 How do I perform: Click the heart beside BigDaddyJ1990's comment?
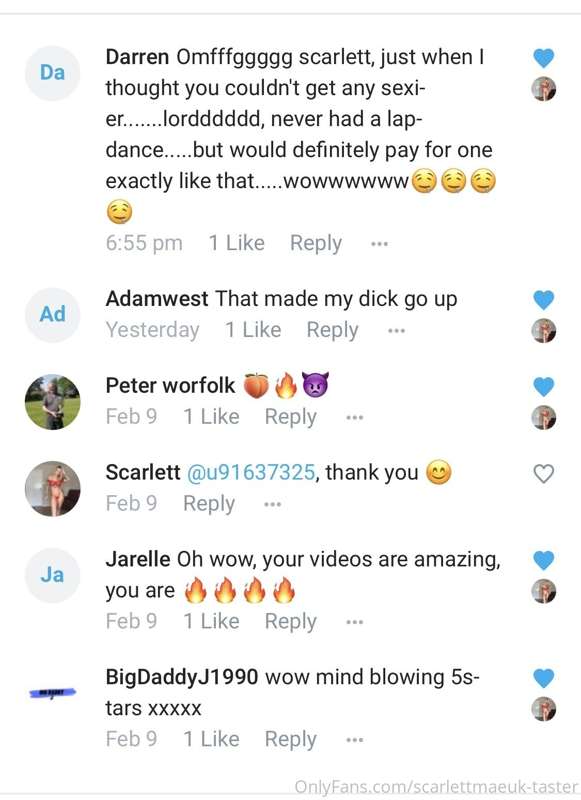pos(543,678)
